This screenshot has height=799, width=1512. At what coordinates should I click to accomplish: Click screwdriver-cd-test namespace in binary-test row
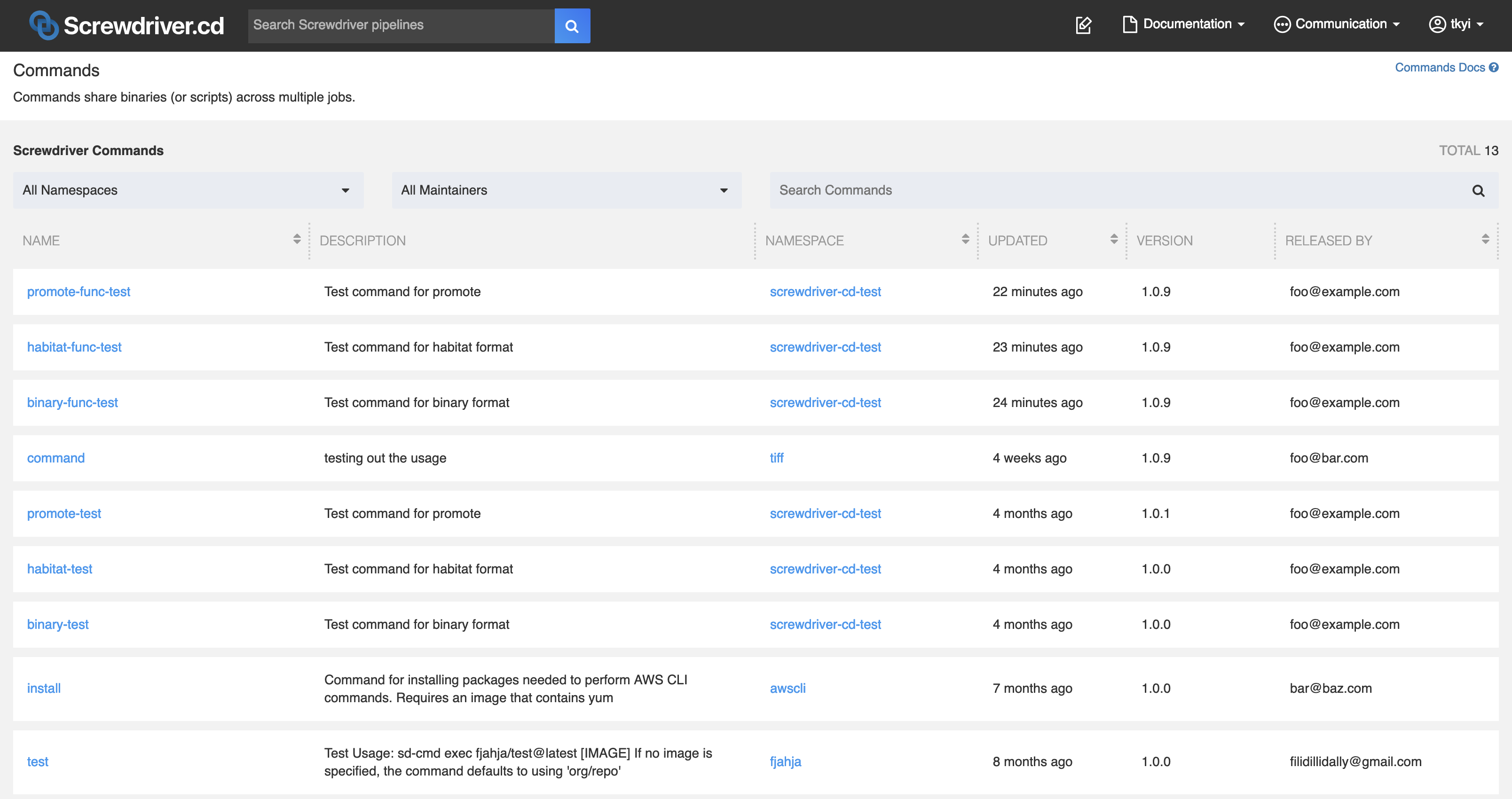(825, 624)
